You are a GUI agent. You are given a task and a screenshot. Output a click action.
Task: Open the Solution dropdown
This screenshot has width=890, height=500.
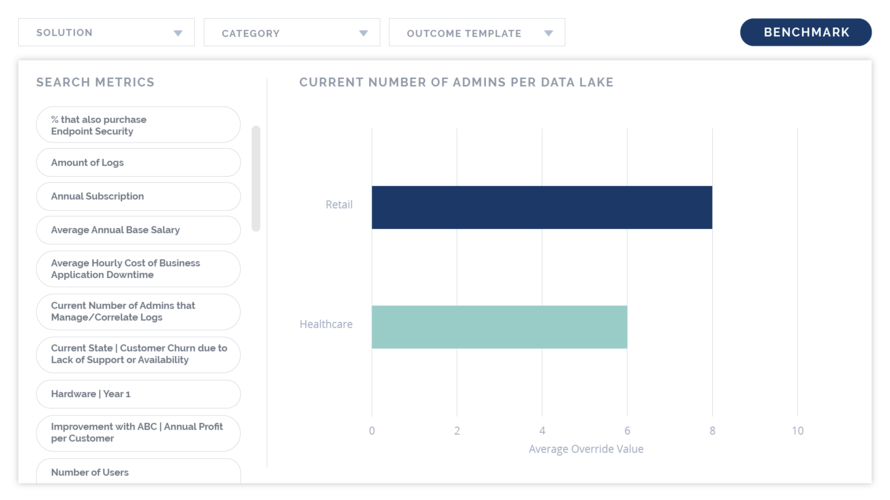pyautogui.click(x=106, y=32)
